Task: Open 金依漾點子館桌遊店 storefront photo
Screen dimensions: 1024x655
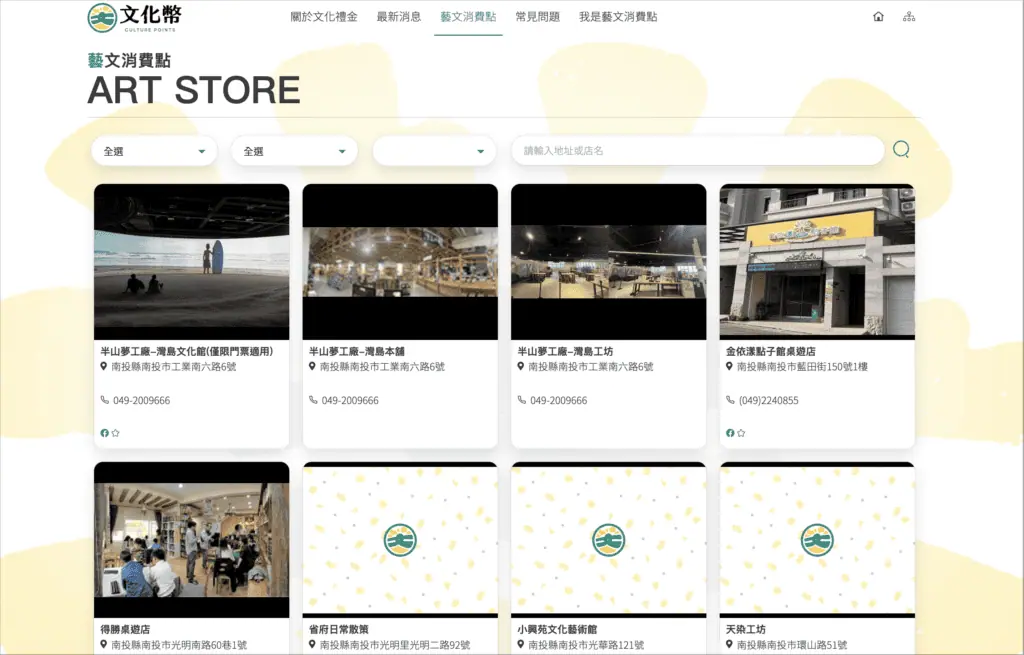Action: point(817,262)
